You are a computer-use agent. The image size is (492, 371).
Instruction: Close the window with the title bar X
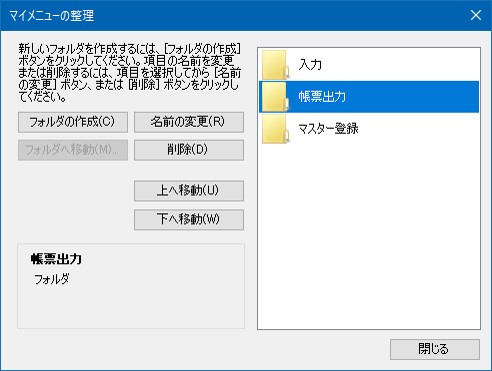pyautogui.click(x=476, y=15)
